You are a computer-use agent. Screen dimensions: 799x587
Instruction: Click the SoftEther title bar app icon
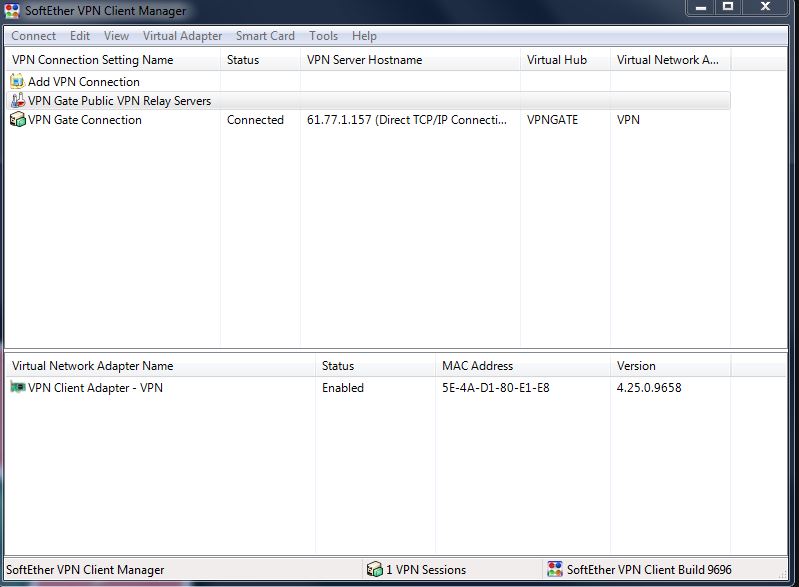click(x=12, y=11)
